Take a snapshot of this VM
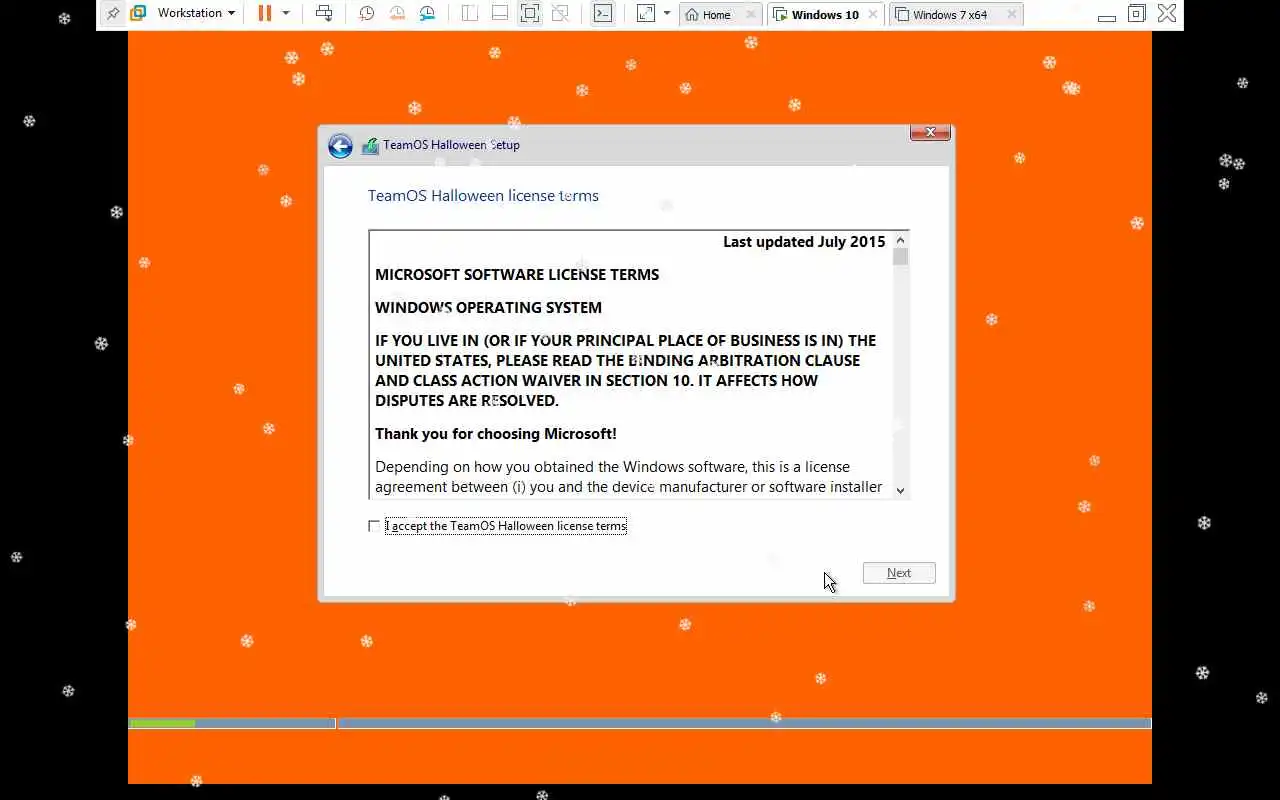Screen dimensions: 1280x800 click(x=367, y=14)
